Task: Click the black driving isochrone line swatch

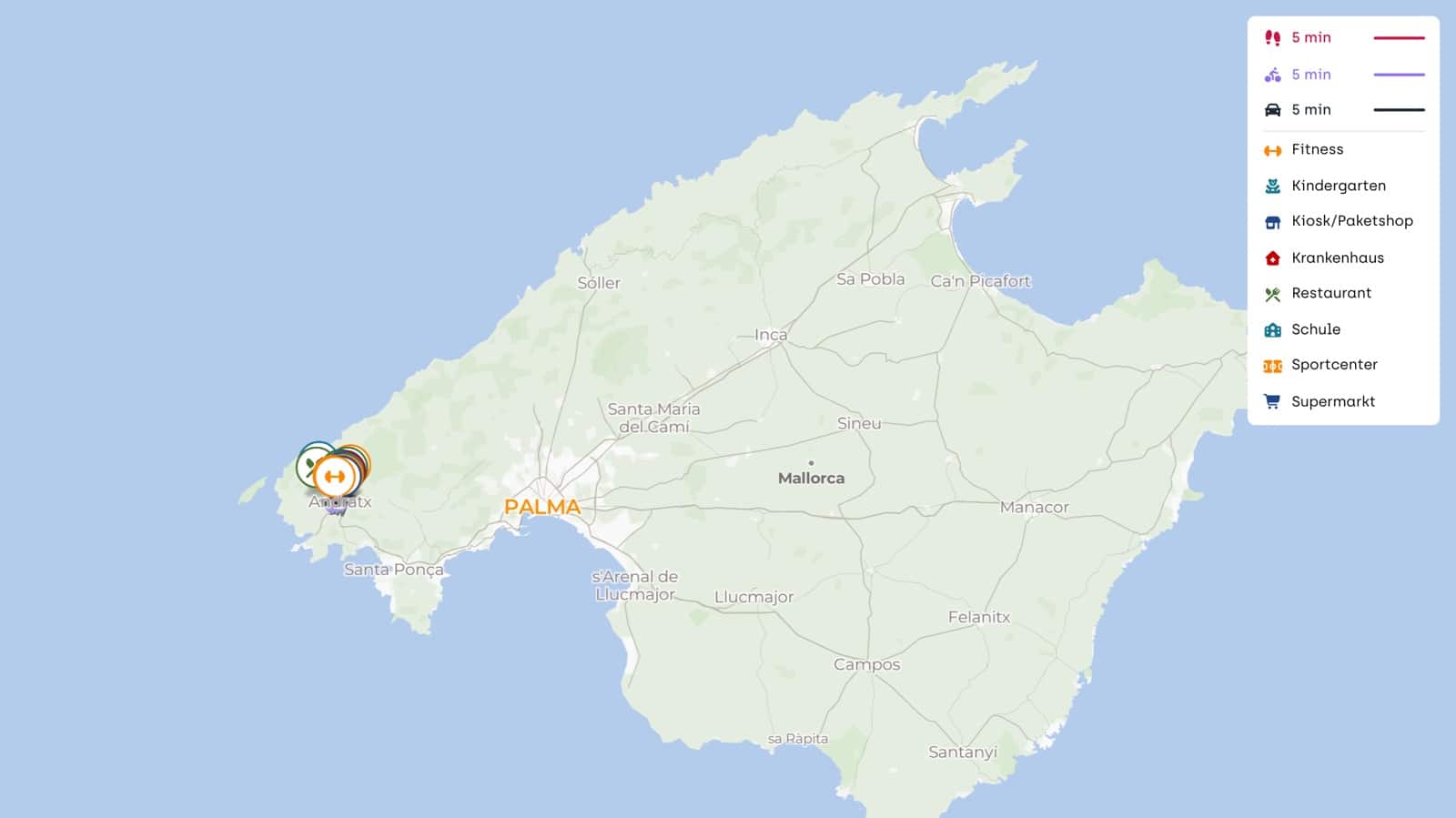Action: (x=1398, y=110)
